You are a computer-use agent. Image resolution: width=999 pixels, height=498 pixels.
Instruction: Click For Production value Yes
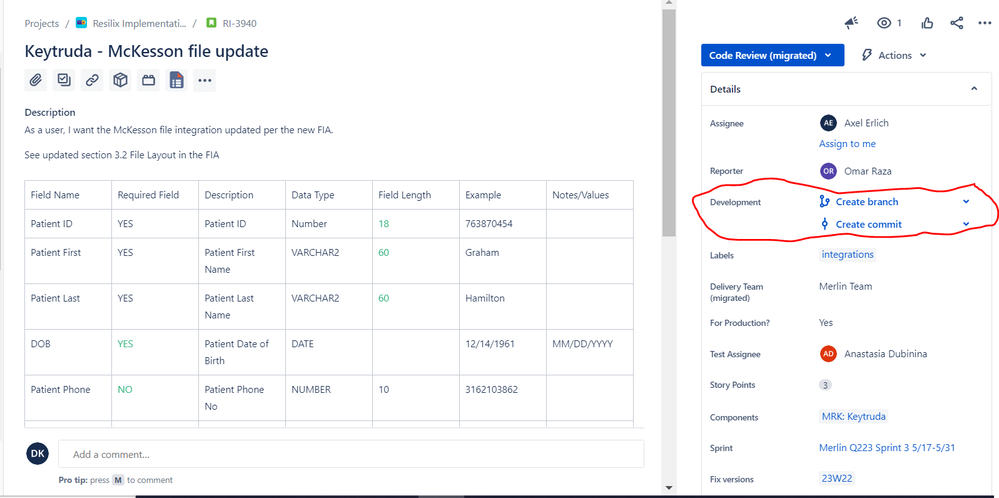point(826,323)
